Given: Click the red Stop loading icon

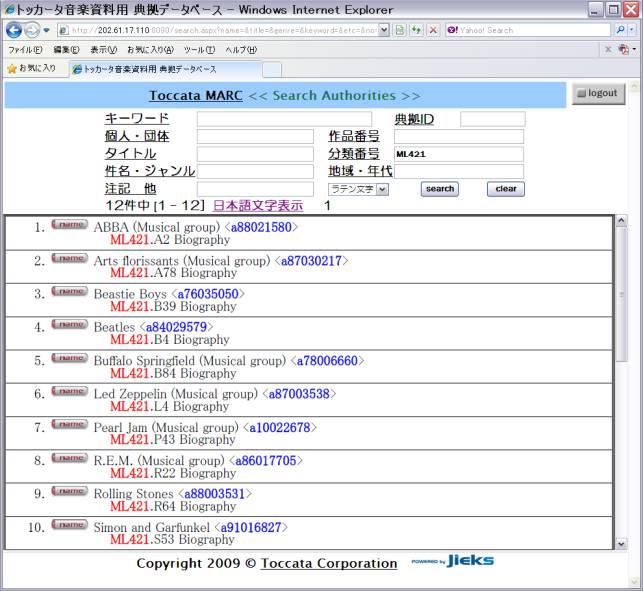Looking at the screenshot, I should click(433, 30).
